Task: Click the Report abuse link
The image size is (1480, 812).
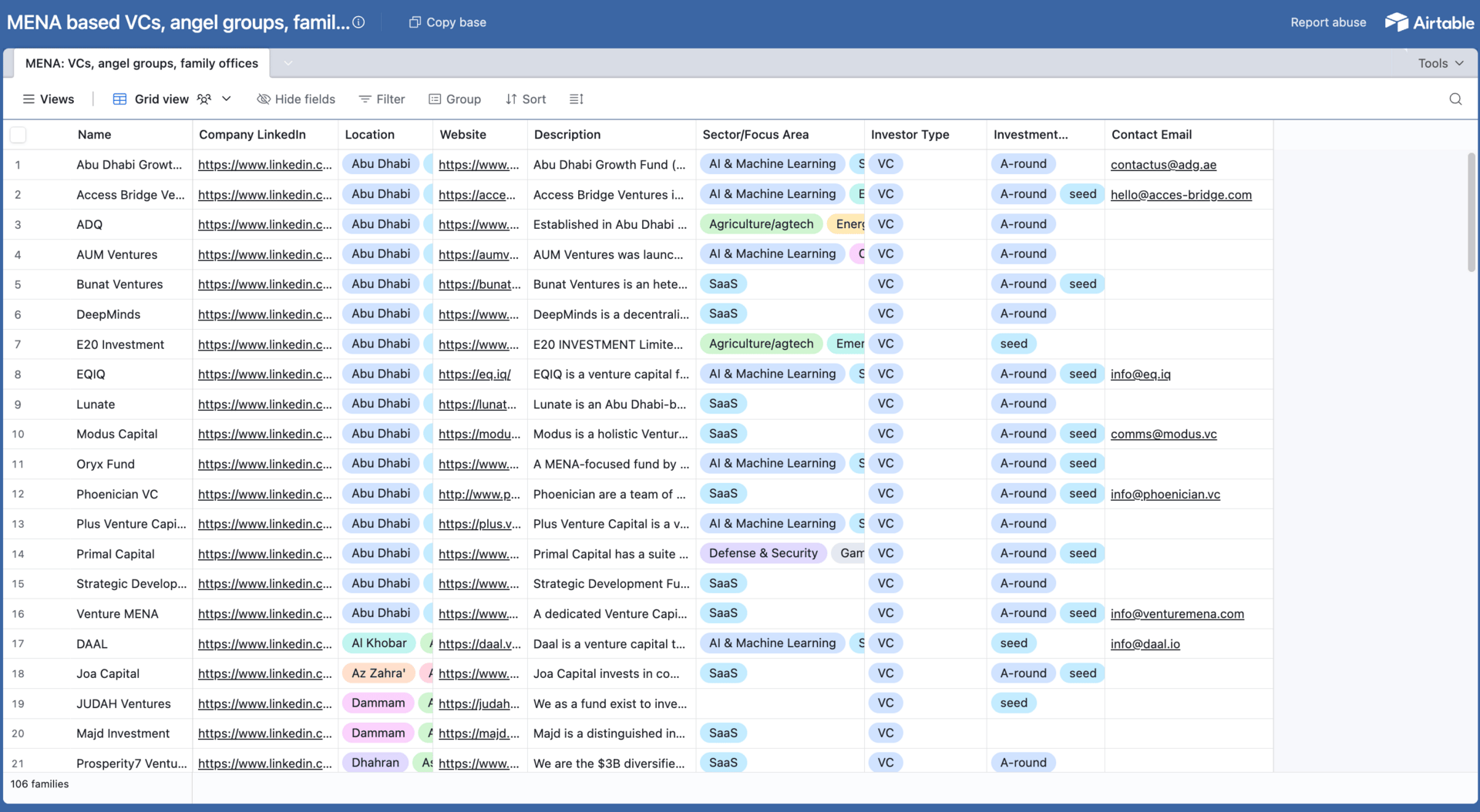Action: 1328,22
